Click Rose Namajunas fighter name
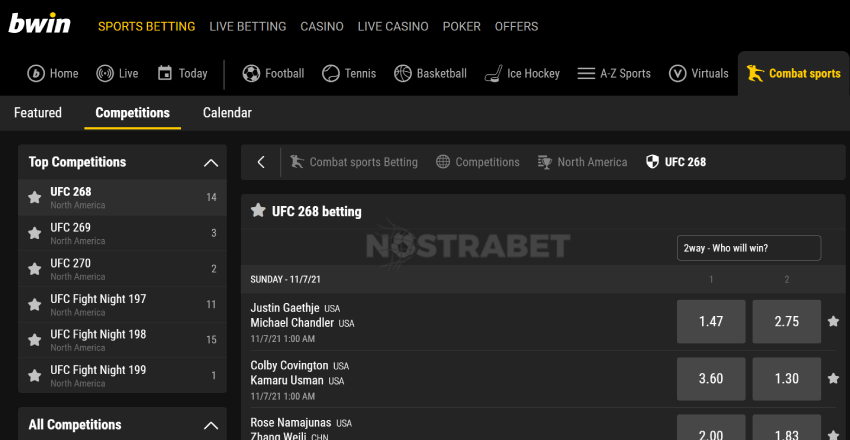Image resolution: width=850 pixels, height=440 pixels. coord(291,422)
